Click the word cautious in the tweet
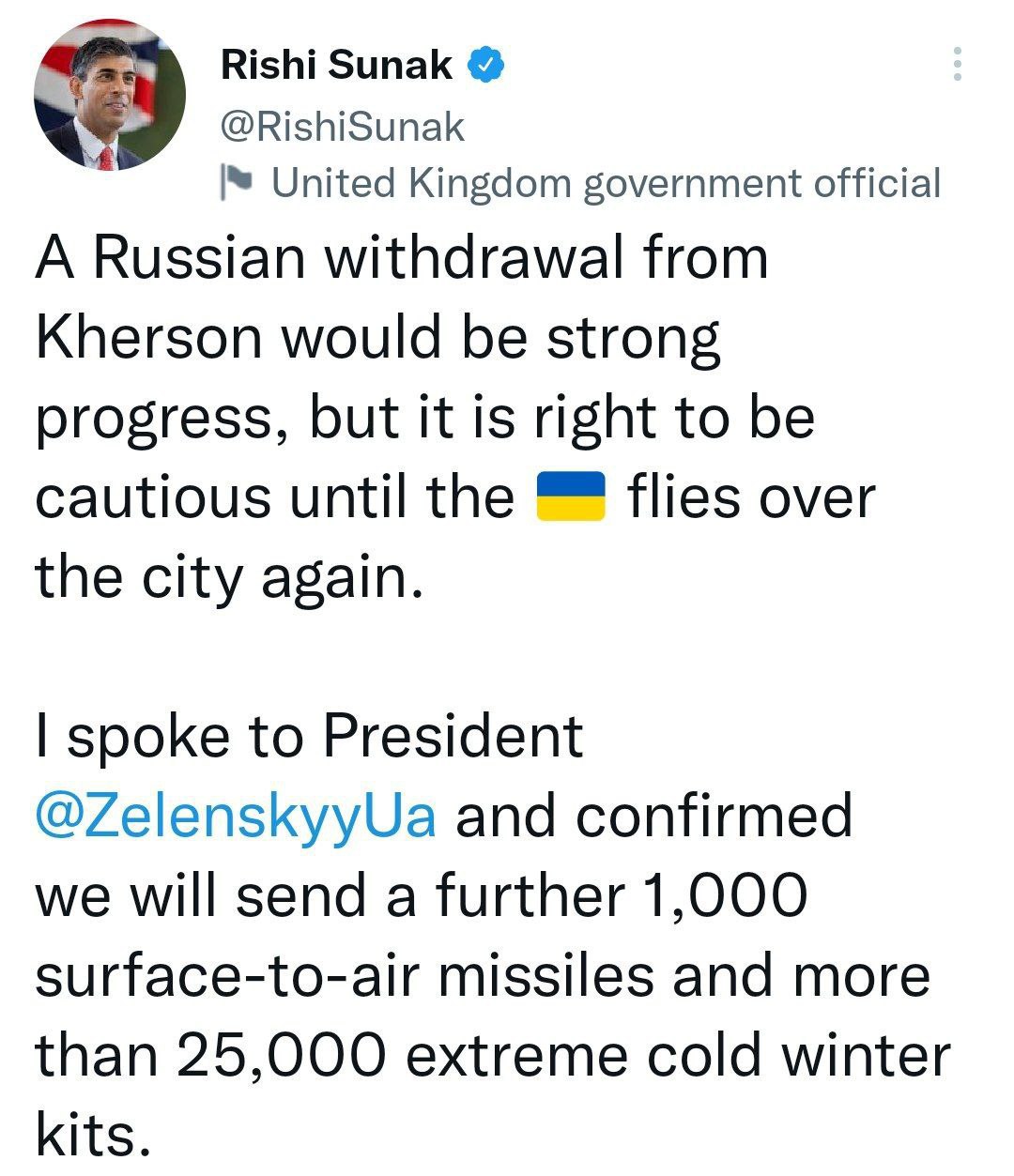 (151, 497)
